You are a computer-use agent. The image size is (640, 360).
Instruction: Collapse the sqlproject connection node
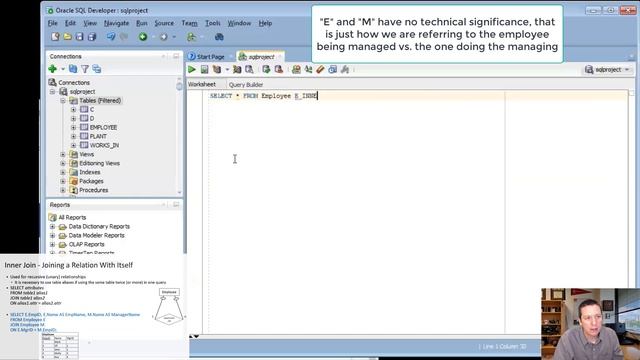[53, 91]
